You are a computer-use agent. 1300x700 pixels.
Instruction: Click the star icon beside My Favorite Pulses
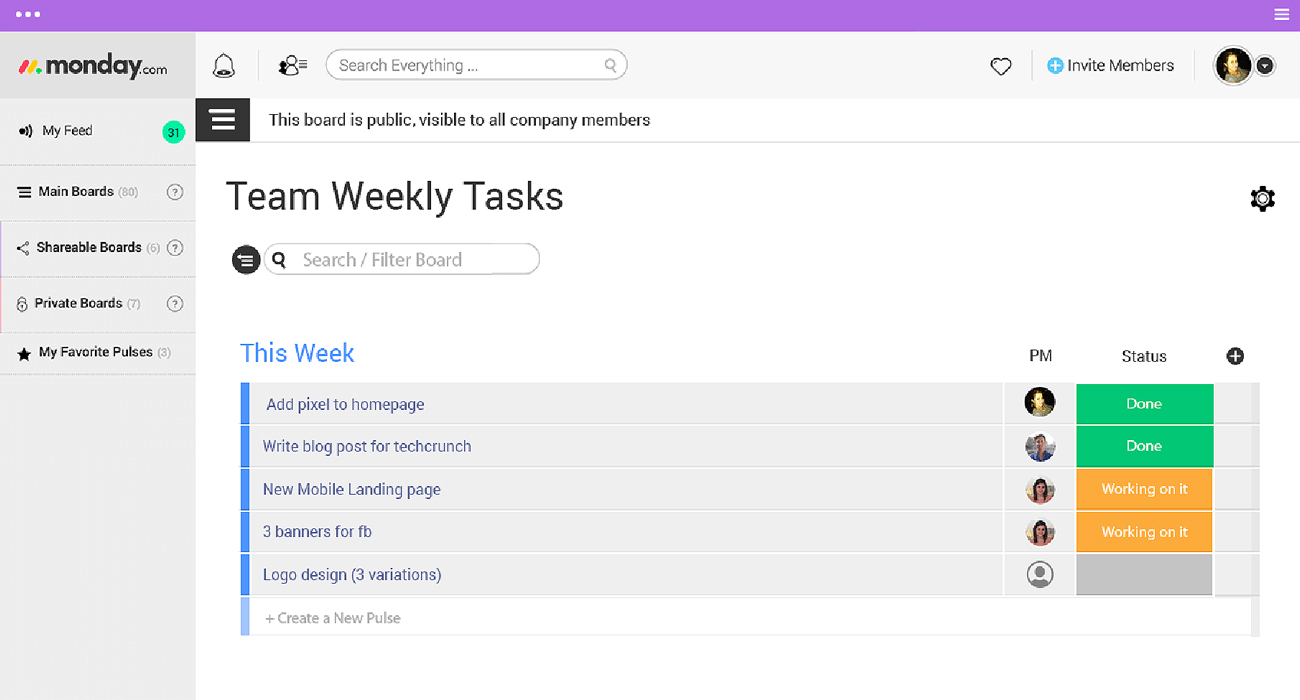click(x=25, y=352)
